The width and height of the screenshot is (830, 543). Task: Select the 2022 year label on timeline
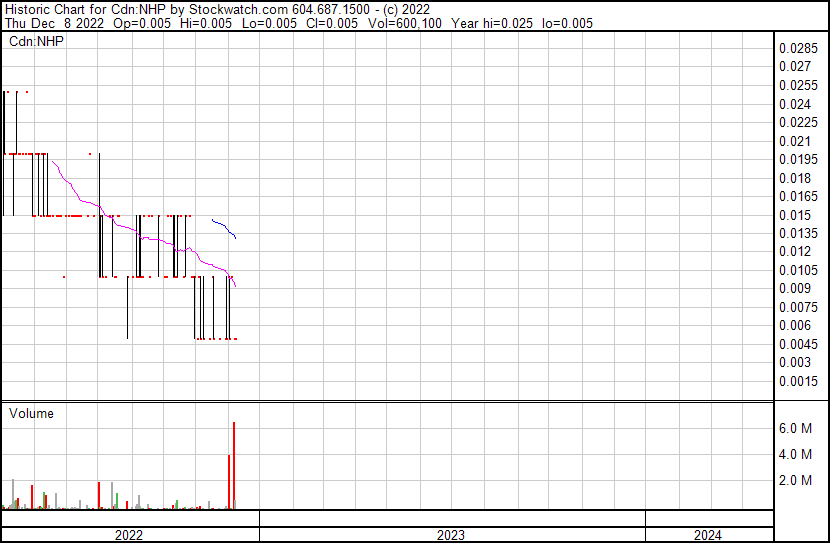tap(129, 535)
